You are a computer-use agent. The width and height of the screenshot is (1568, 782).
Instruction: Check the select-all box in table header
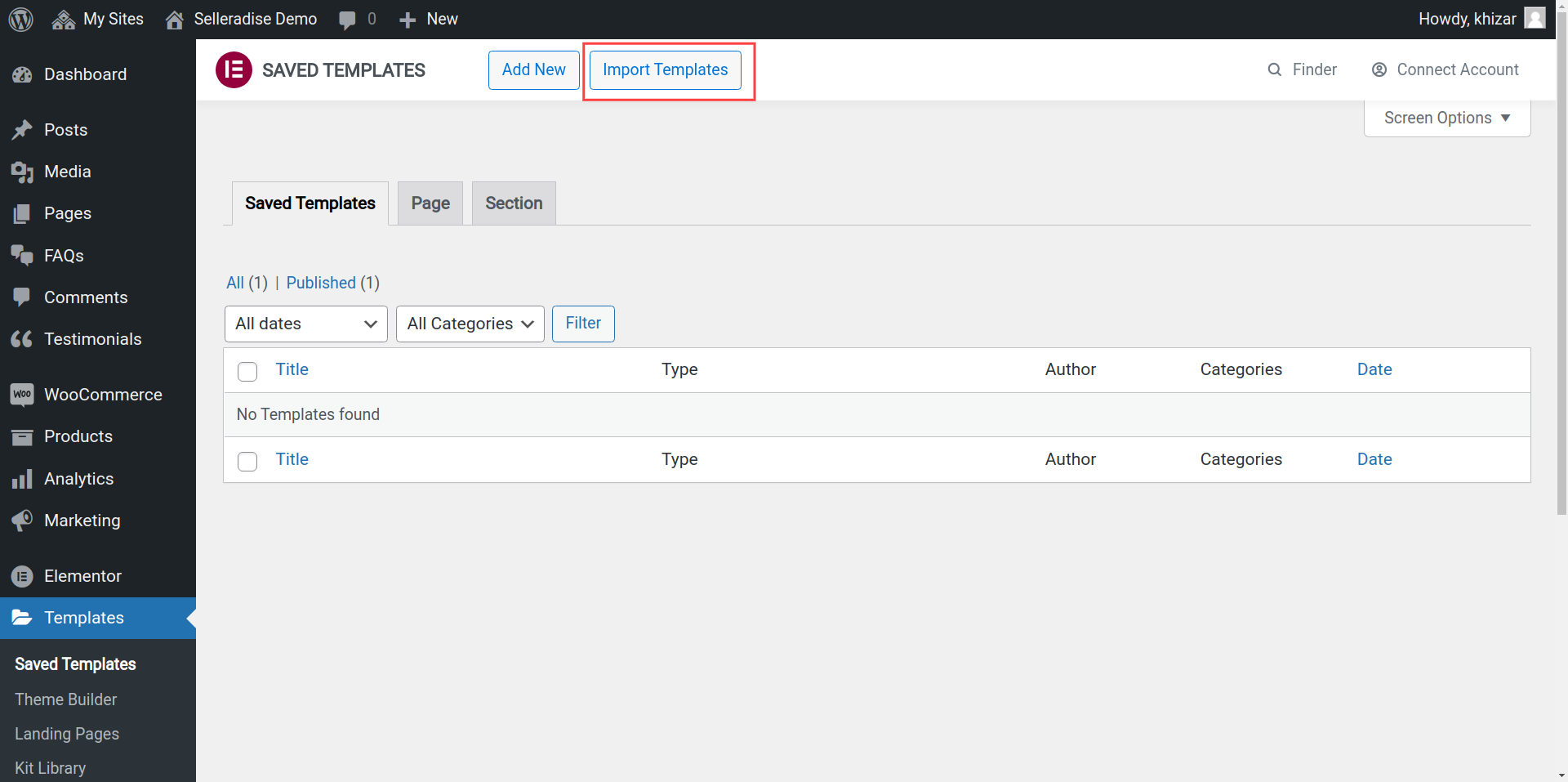[247, 372]
